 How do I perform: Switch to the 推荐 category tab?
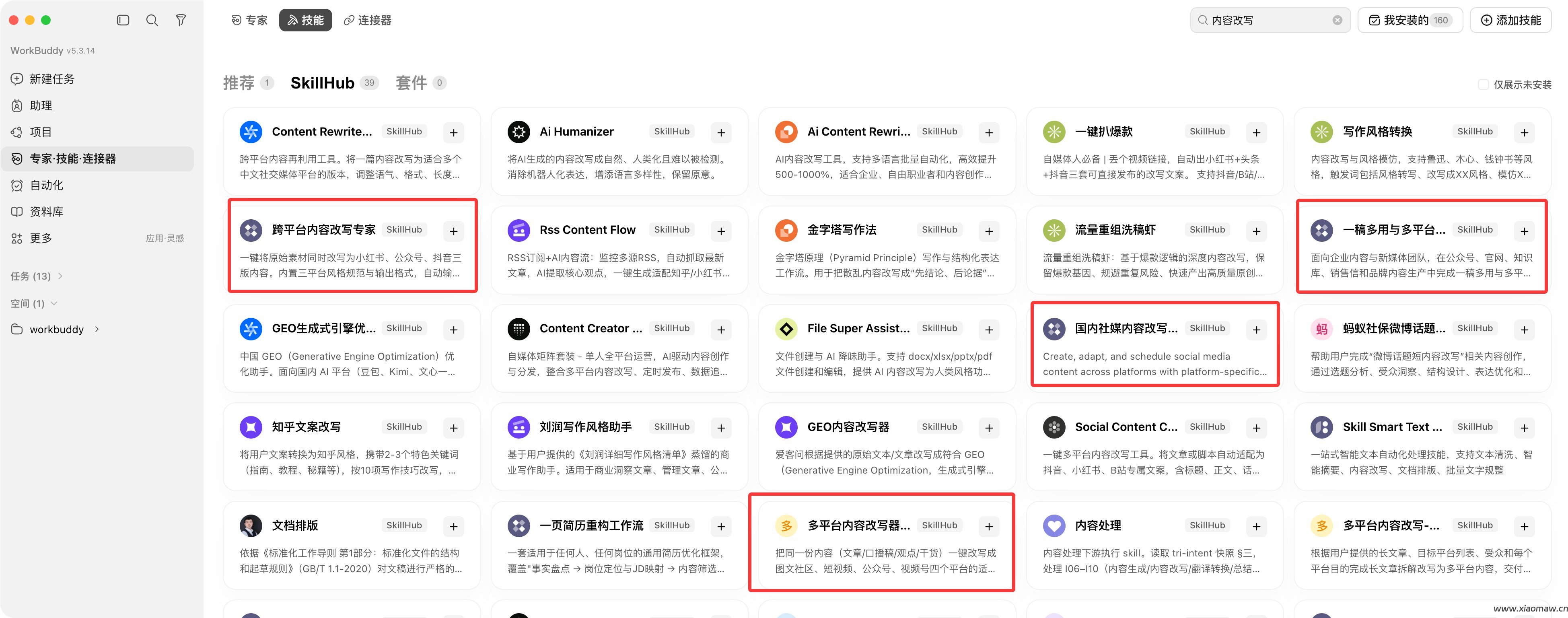point(248,83)
